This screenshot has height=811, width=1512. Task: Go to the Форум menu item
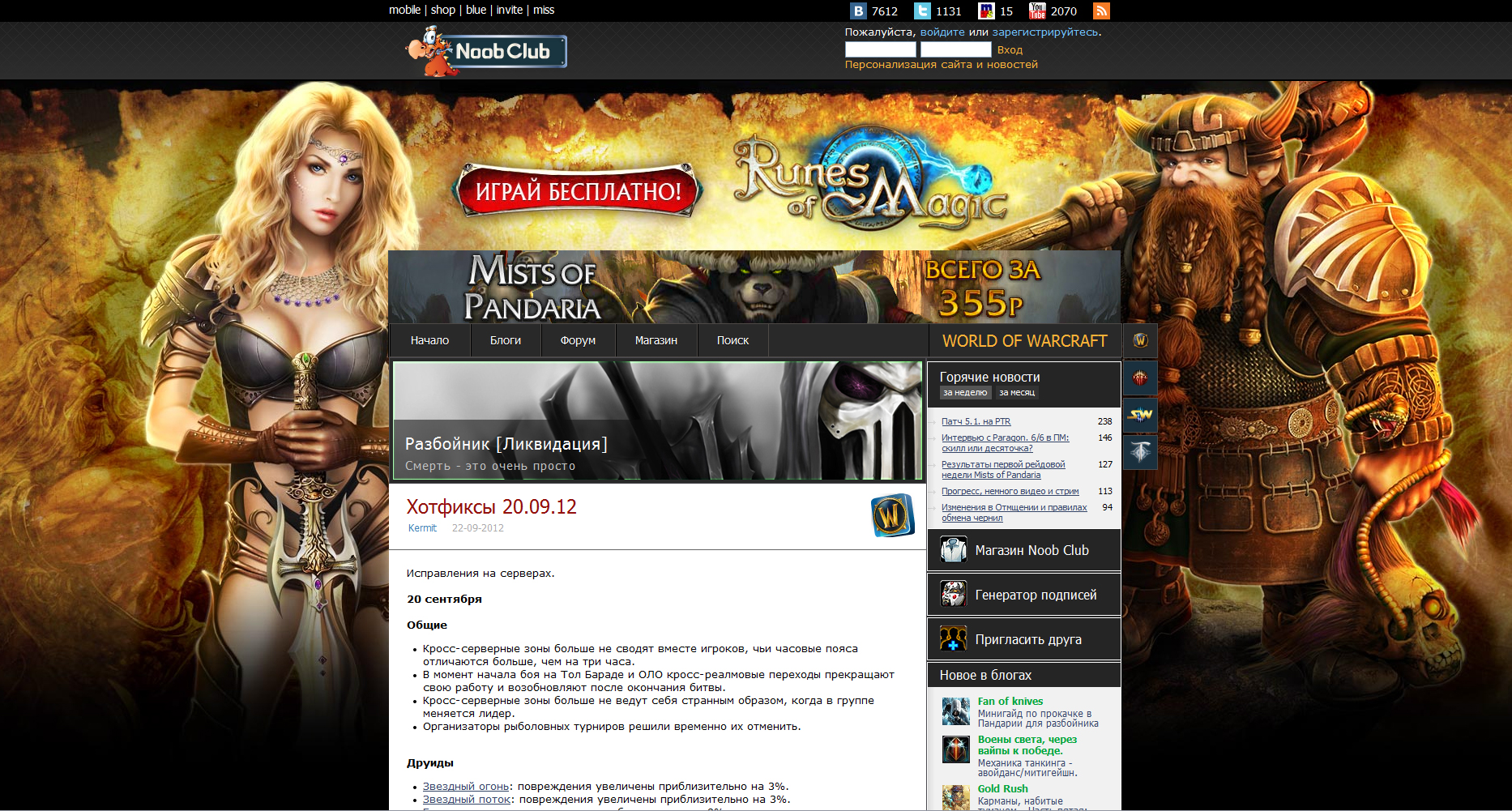click(x=578, y=340)
